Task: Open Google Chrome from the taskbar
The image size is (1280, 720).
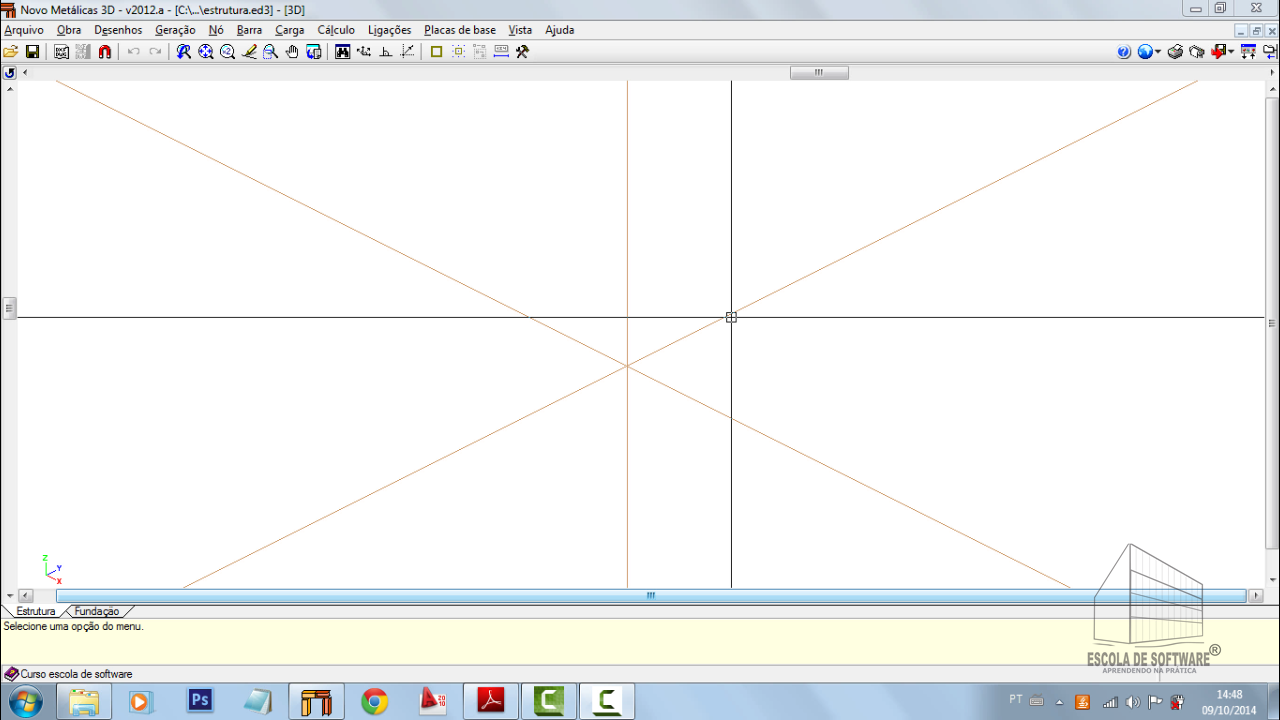Action: click(375, 702)
